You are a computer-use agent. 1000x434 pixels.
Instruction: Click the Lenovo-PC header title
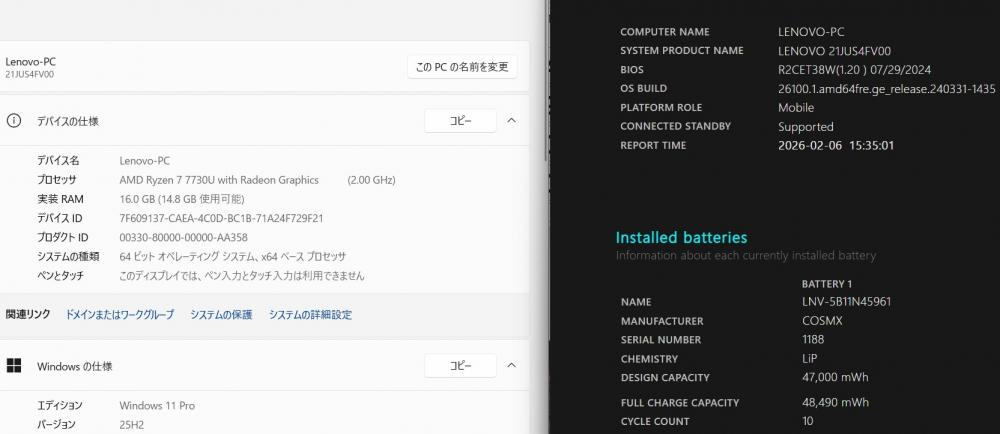[x=31, y=62]
